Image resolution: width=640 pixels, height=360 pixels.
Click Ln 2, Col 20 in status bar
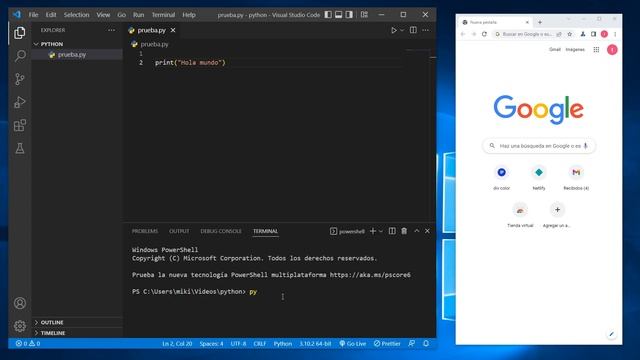177,344
